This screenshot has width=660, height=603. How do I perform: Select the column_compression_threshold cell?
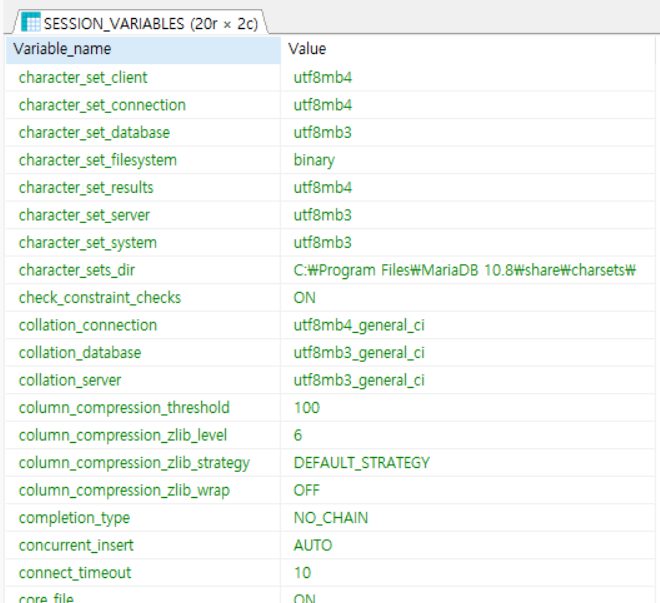tap(143, 408)
